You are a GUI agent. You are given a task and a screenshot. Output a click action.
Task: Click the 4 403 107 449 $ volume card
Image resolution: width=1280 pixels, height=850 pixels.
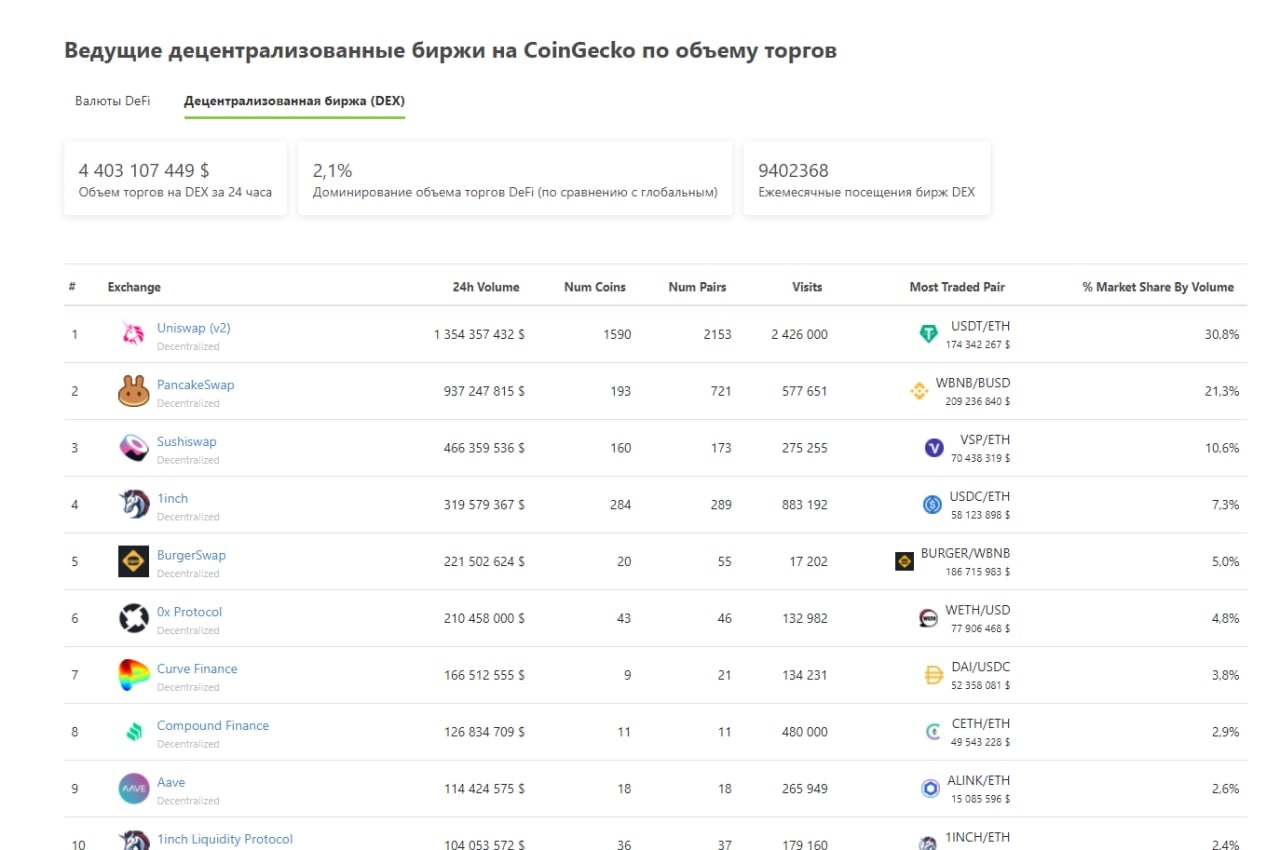(x=175, y=179)
